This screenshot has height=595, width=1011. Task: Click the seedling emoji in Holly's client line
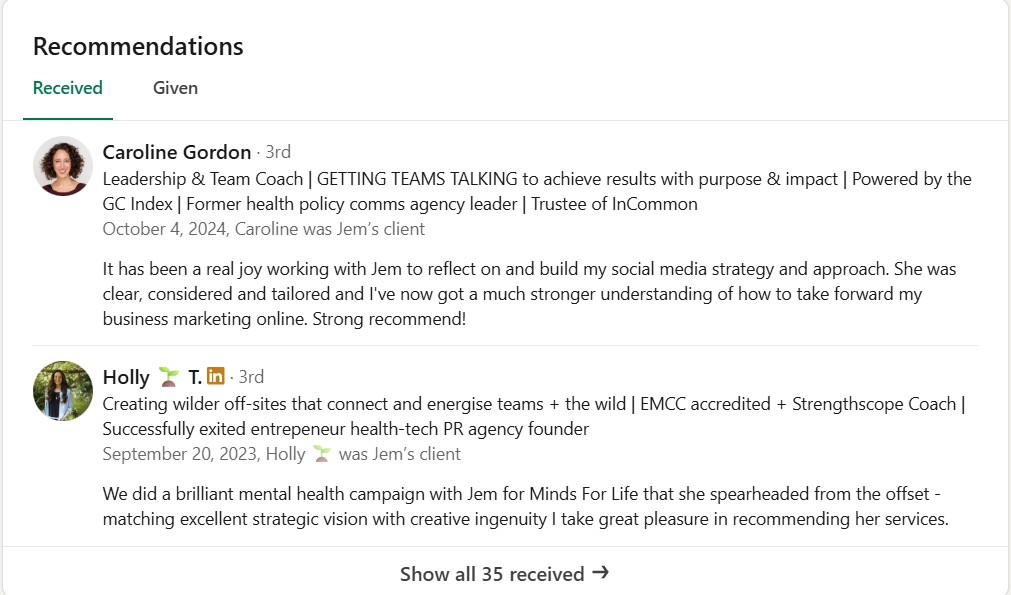point(322,454)
